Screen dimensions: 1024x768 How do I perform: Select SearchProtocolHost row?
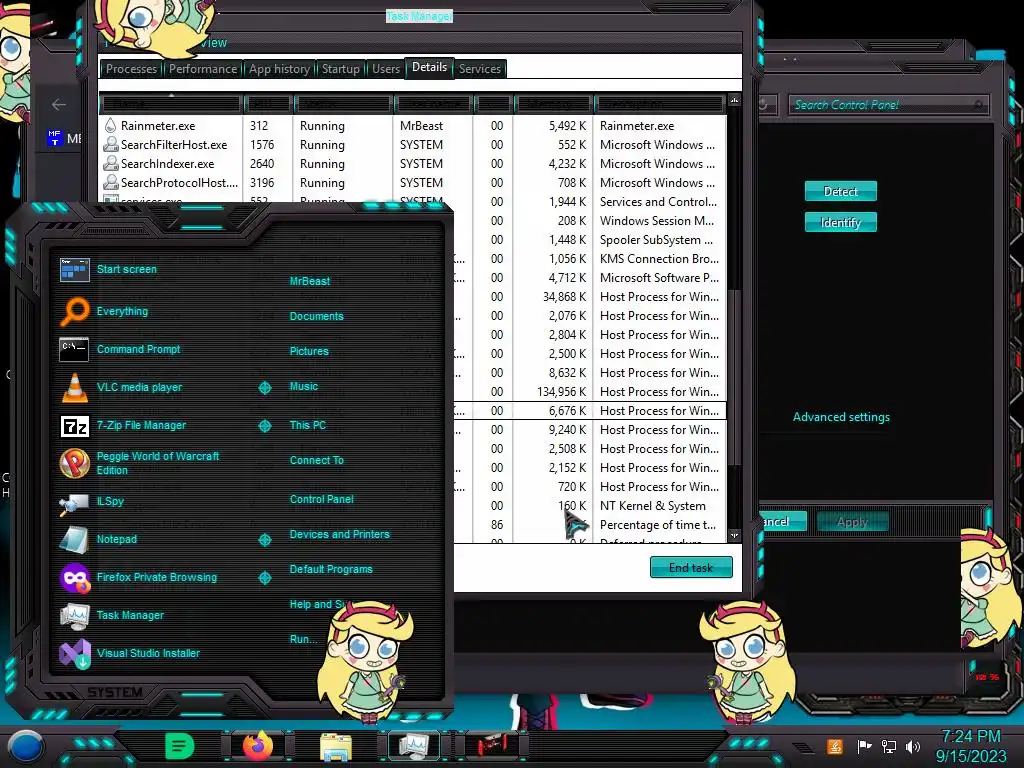click(413, 182)
